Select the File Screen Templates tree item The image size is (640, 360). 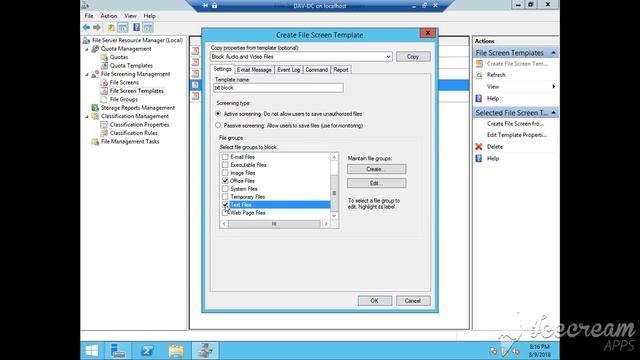point(136,91)
